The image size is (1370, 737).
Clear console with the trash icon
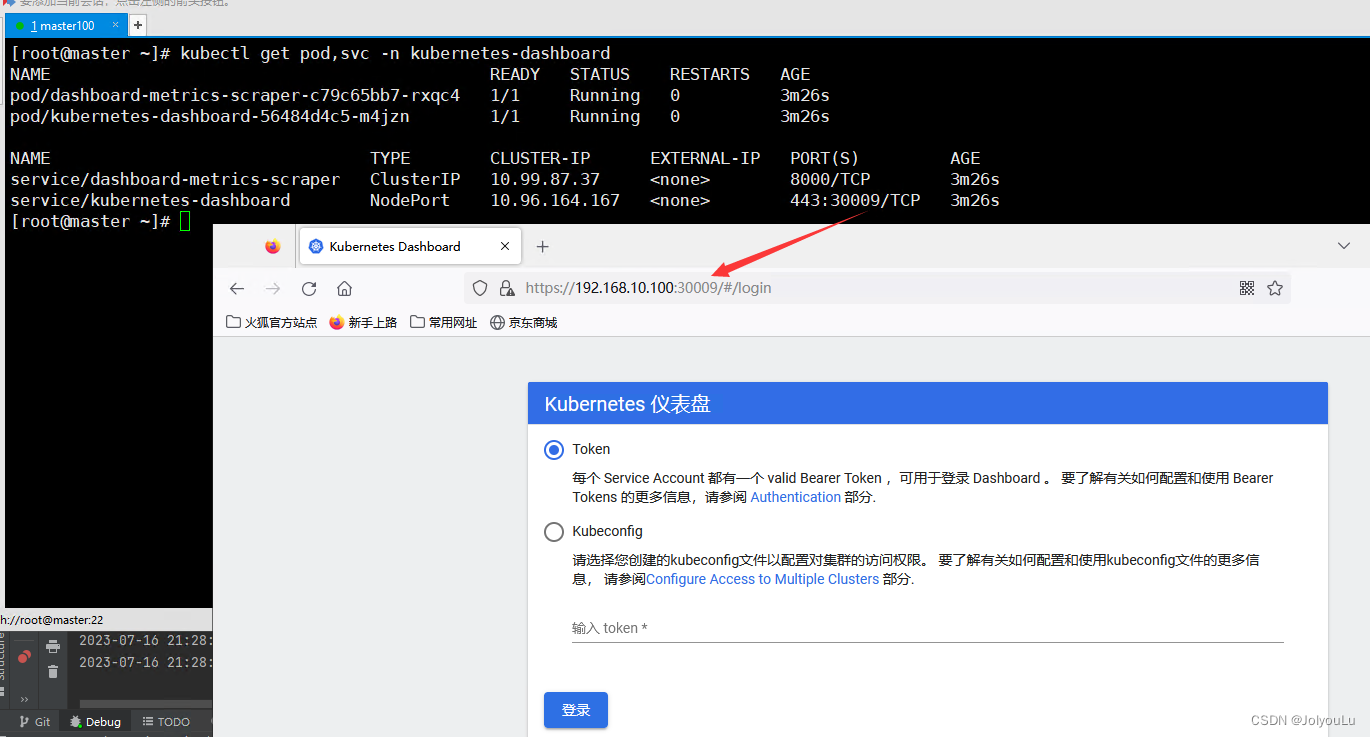point(53,671)
